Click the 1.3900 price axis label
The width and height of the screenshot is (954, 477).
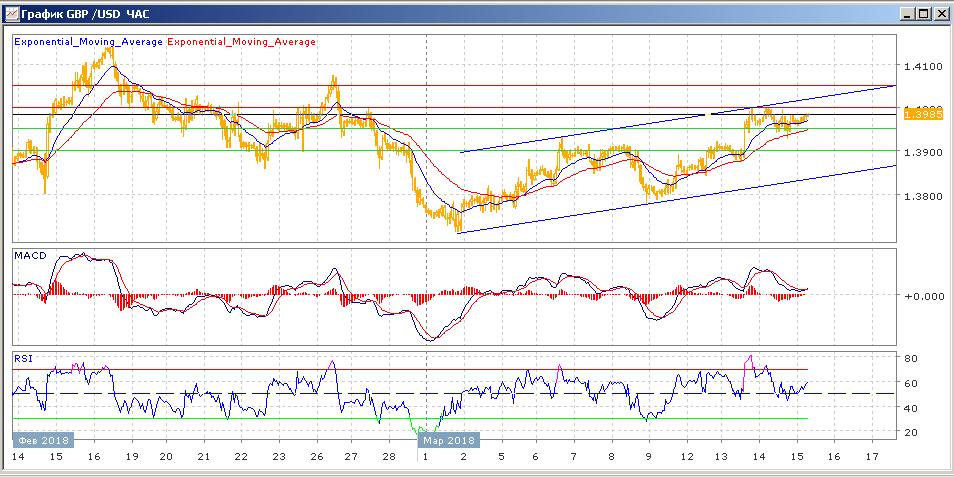921,153
